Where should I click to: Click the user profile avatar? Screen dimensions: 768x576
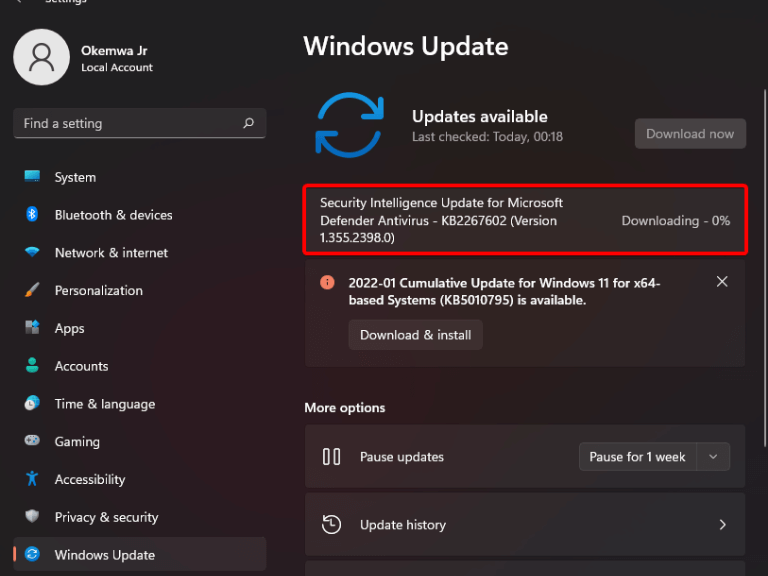[x=42, y=57]
